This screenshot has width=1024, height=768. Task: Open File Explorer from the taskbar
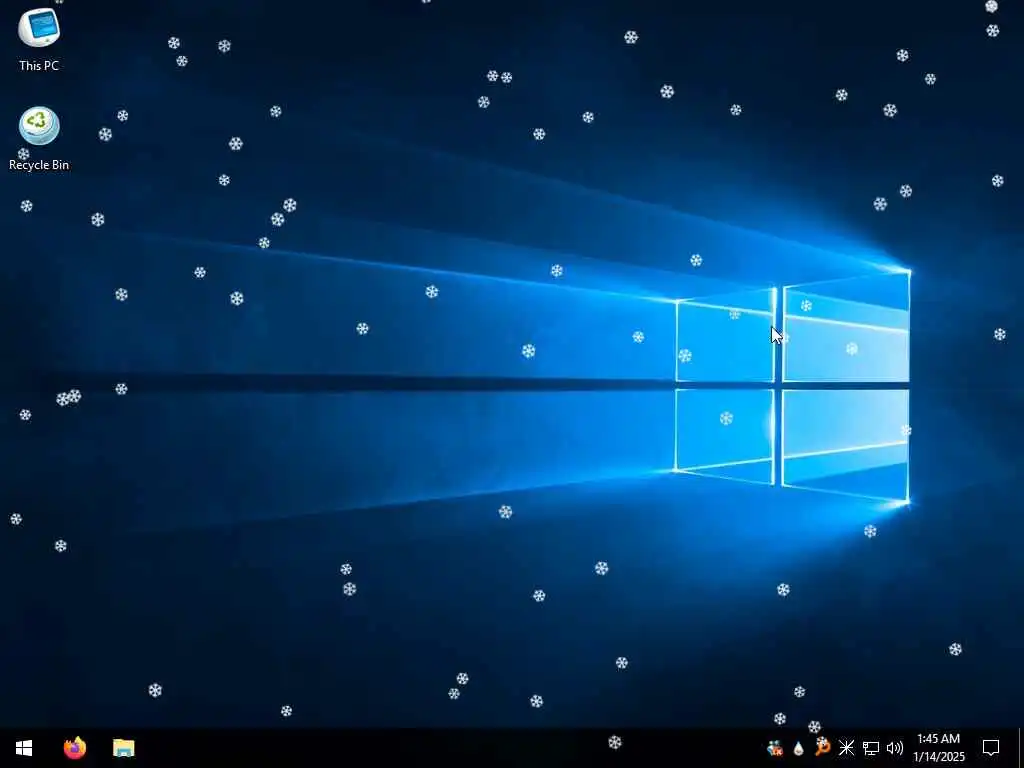pos(123,748)
